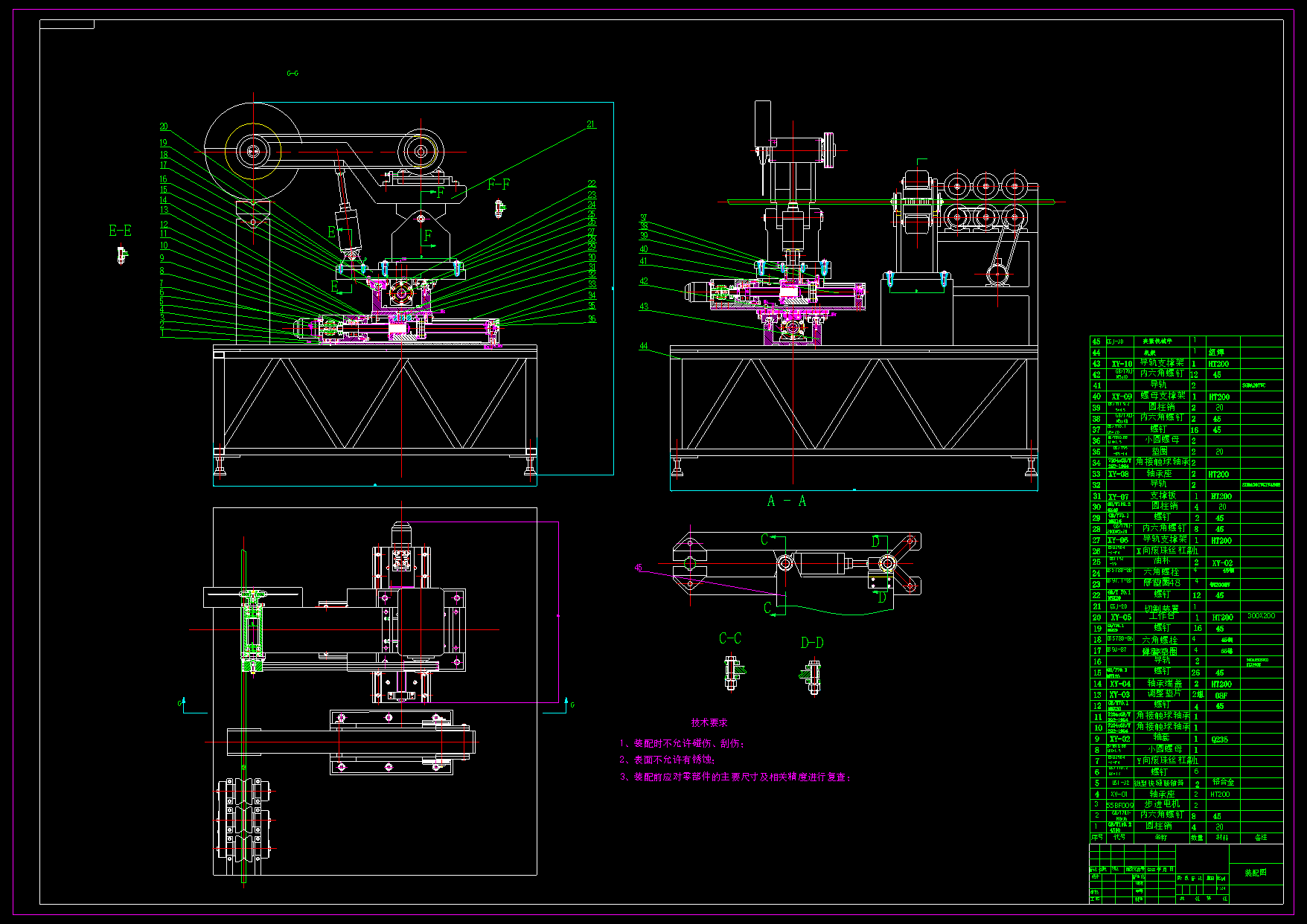Viewport: 1307px width, 924px height.
Task: Click part name 步进电机 in the table
Action: [1162, 805]
